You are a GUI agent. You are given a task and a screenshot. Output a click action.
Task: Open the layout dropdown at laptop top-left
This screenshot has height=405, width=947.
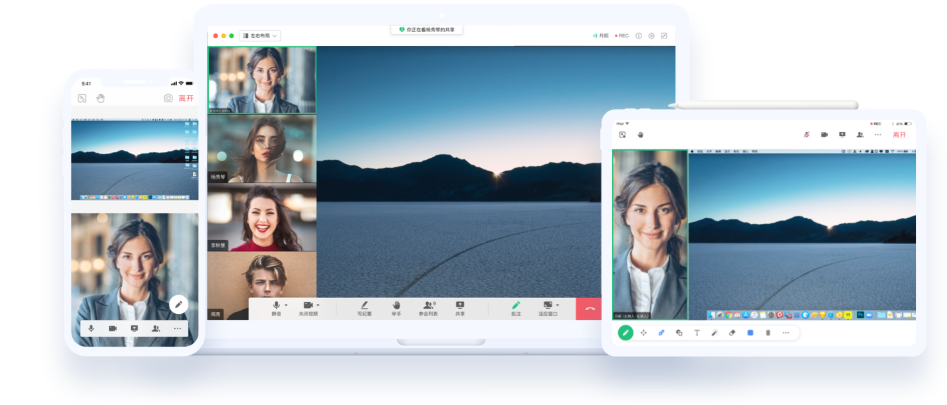tap(260, 36)
